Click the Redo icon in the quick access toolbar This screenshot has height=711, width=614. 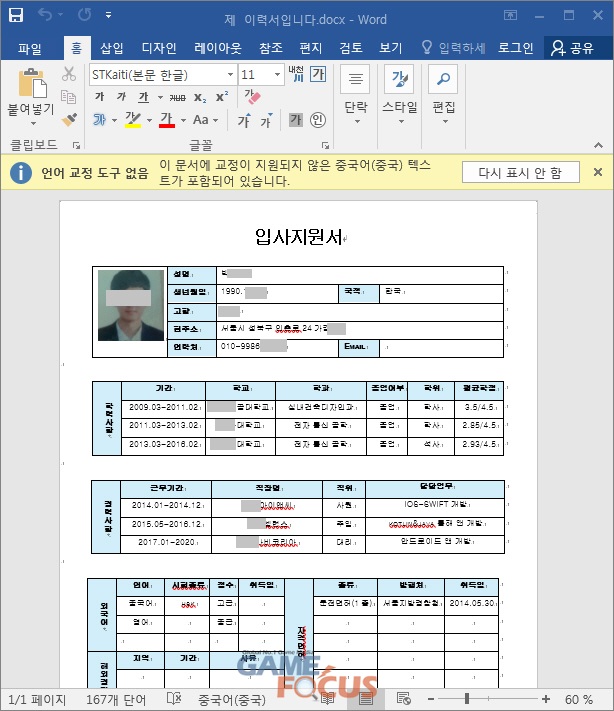click(x=84, y=15)
